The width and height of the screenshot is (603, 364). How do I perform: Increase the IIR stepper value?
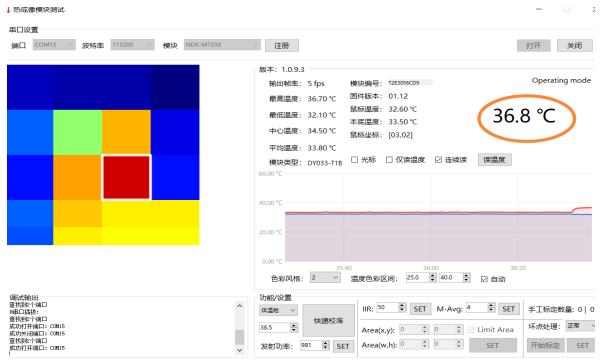point(402,305)
